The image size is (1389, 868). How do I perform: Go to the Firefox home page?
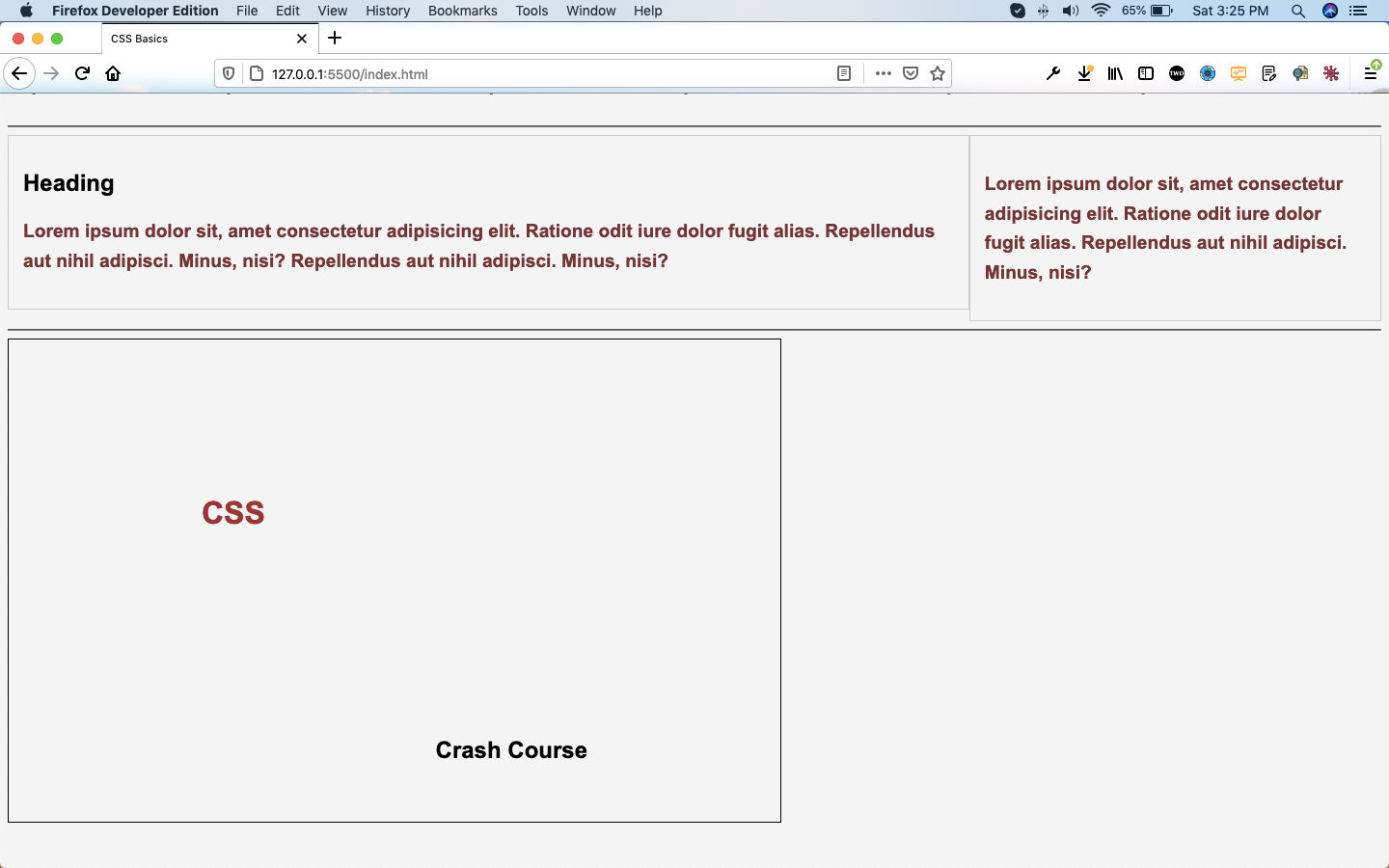pos(113,73)
